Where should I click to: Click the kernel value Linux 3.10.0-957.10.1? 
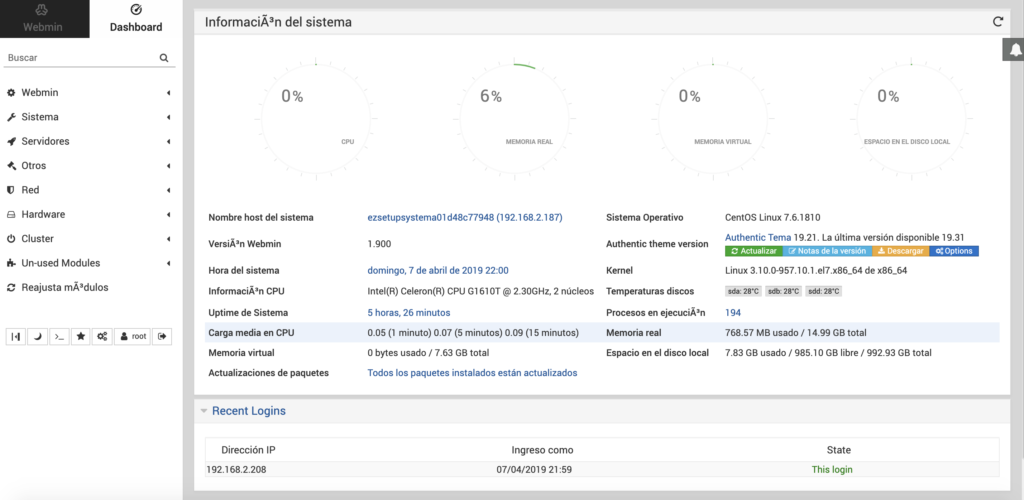816,270
